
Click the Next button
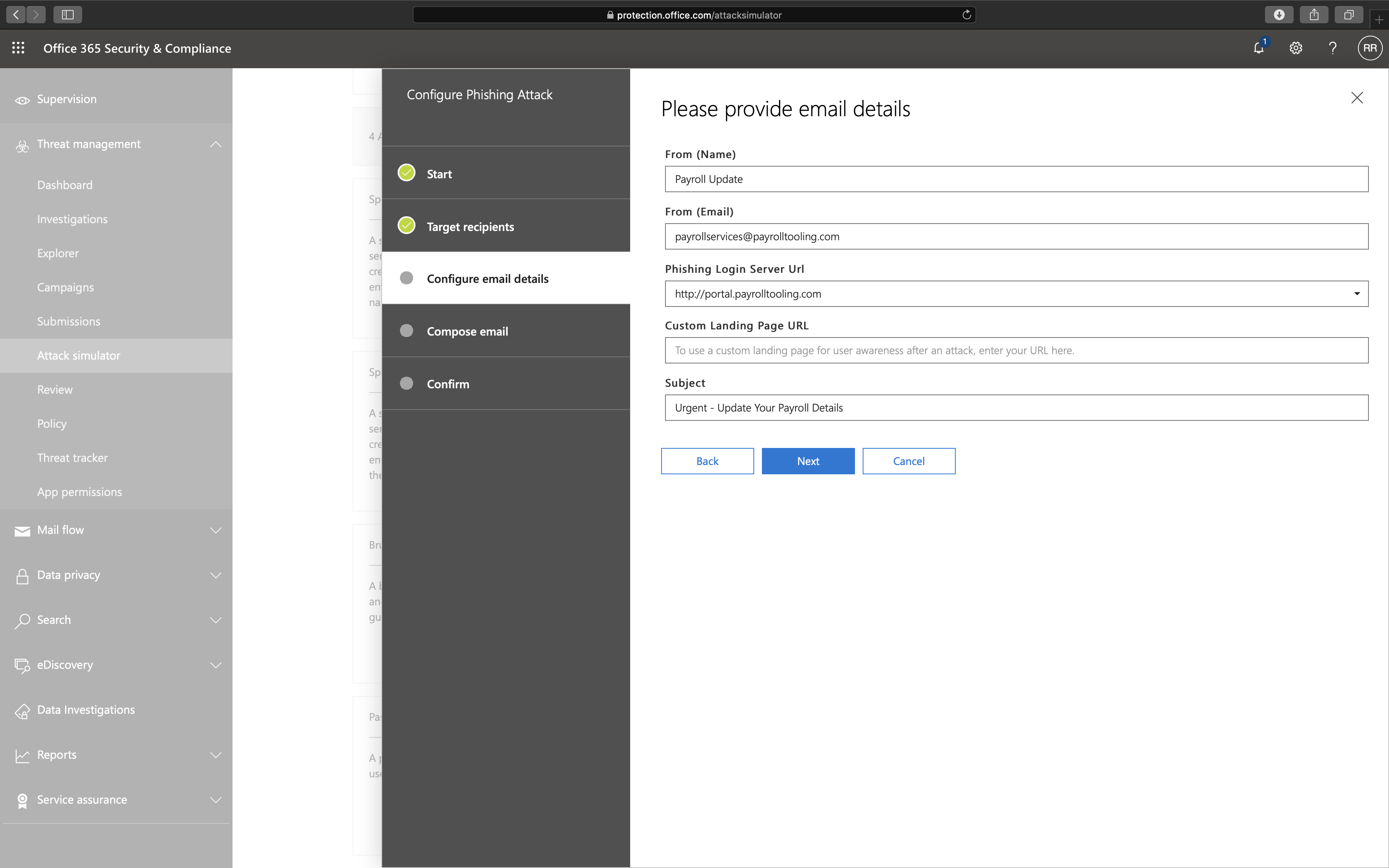(x=808, y=461)
